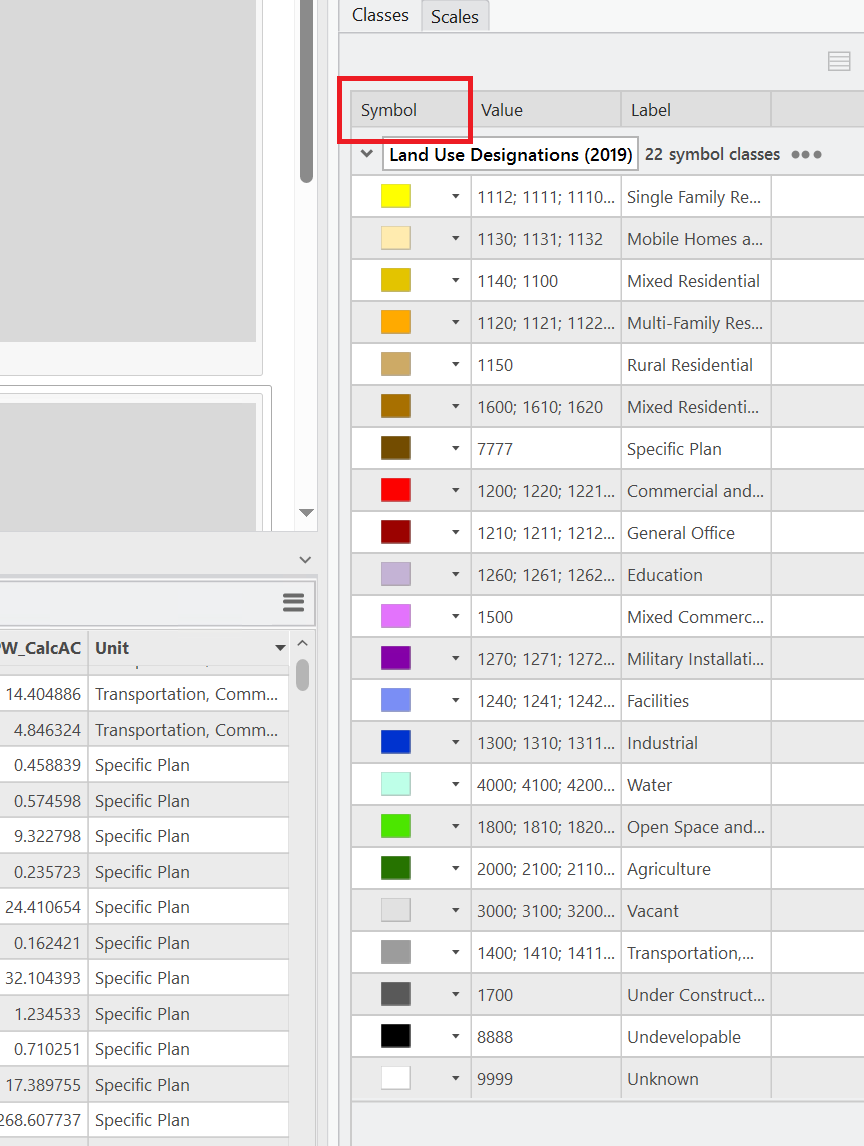
Task: Click the Value column header
Action: click(501, 108)
